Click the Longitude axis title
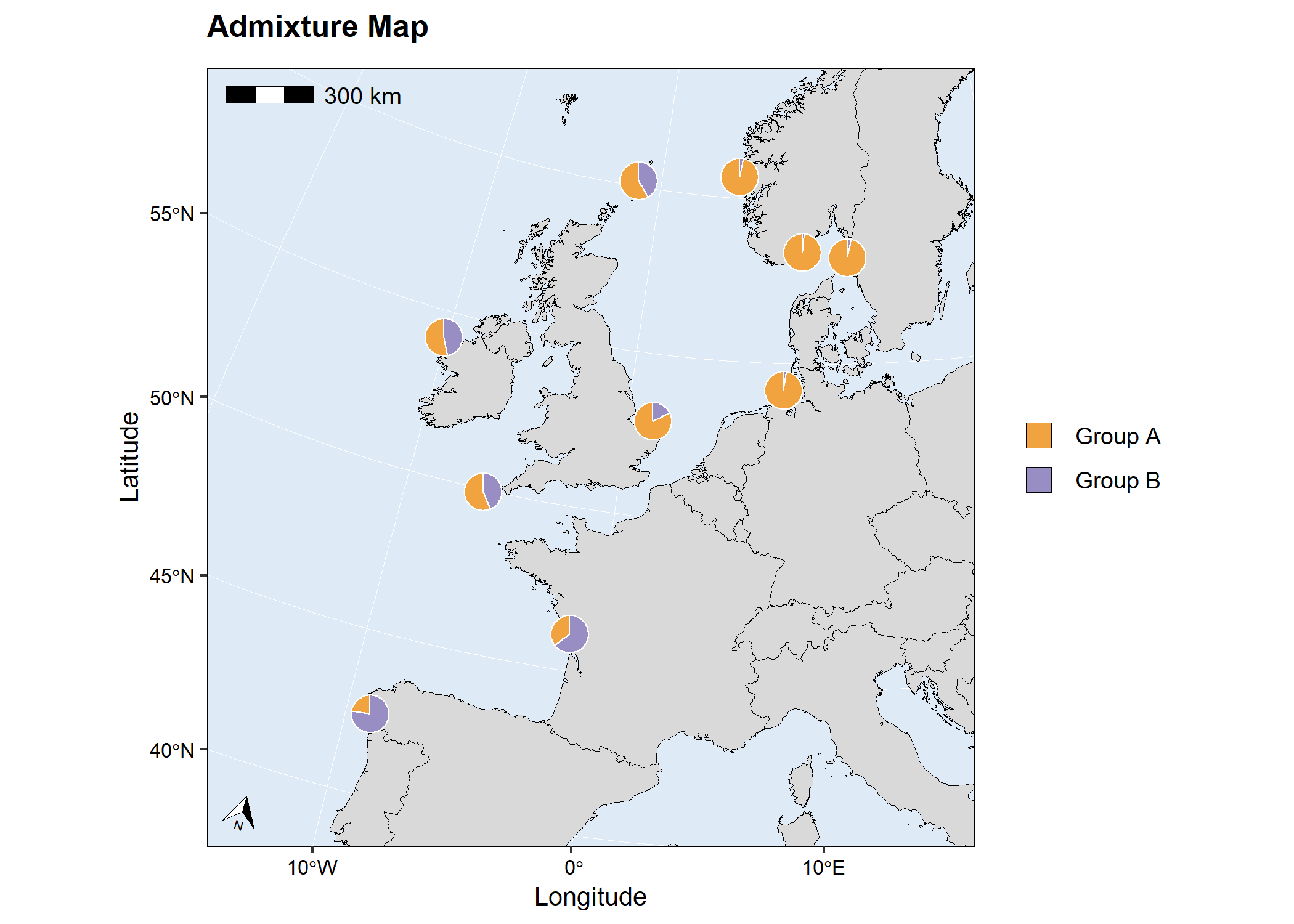Screen dimensions: 1294x924 pos(590,897)
